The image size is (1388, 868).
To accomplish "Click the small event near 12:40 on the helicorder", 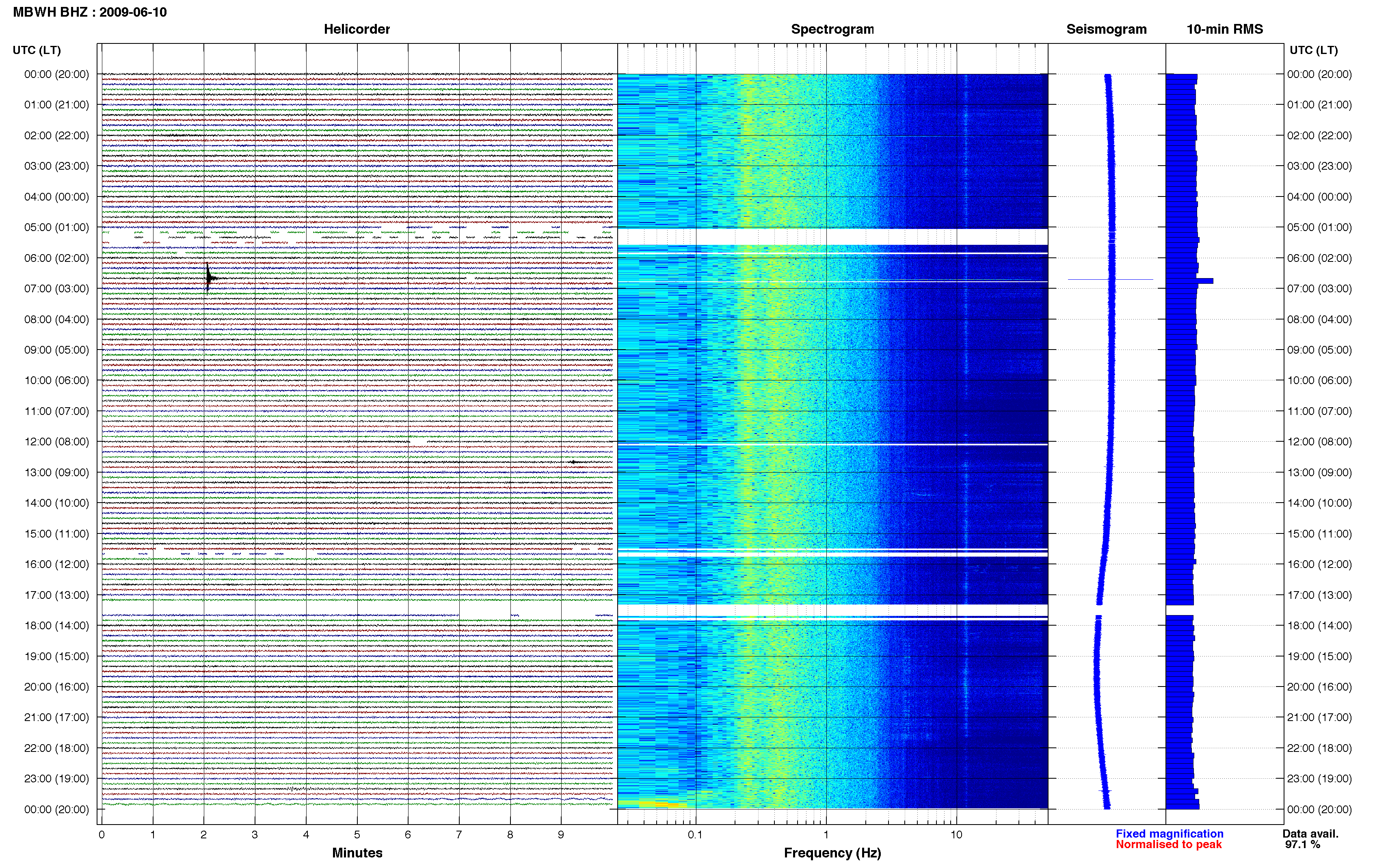I will [x=573, y=462].
